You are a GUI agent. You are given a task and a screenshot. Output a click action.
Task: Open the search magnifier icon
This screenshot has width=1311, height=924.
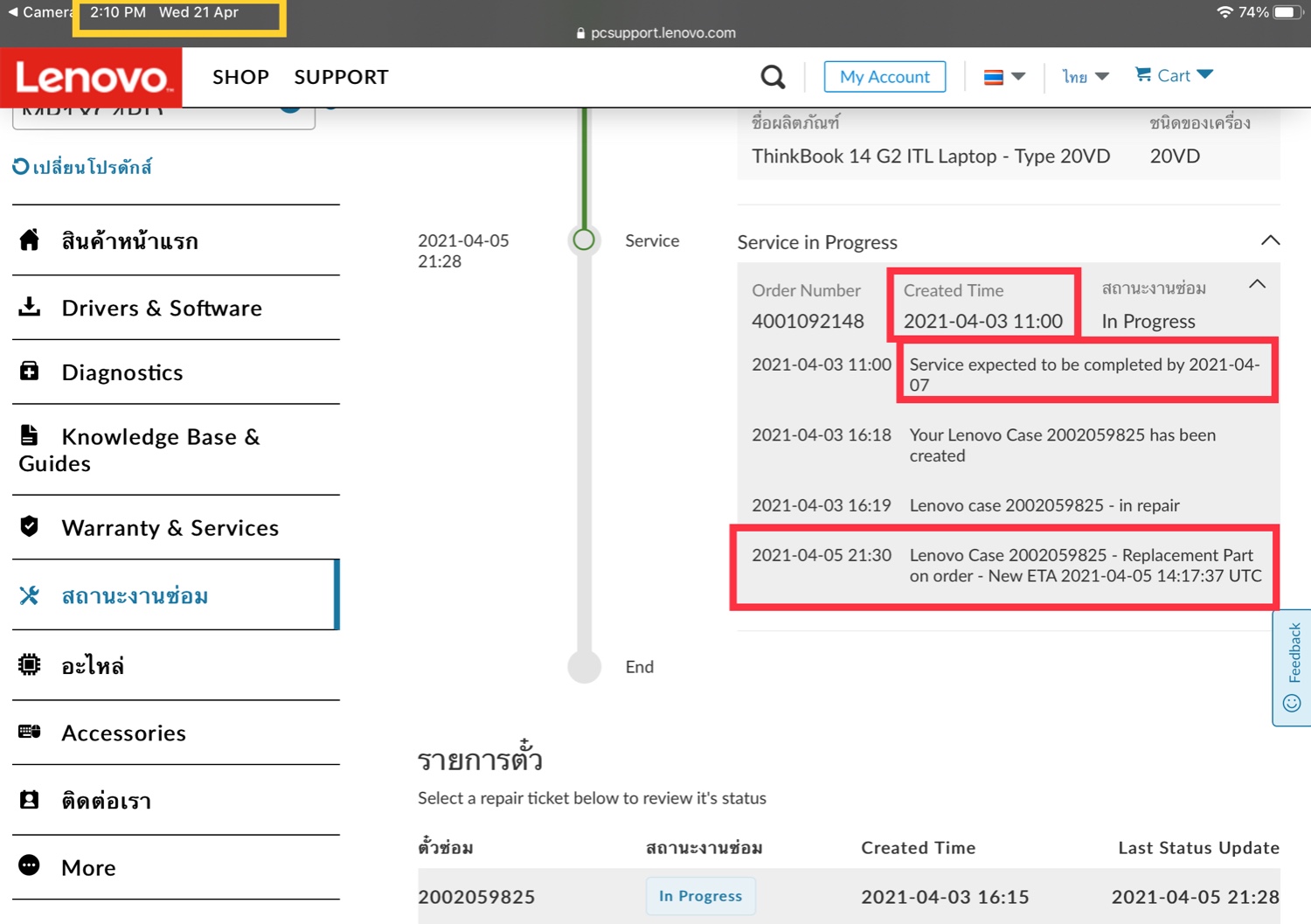(773, 77)
